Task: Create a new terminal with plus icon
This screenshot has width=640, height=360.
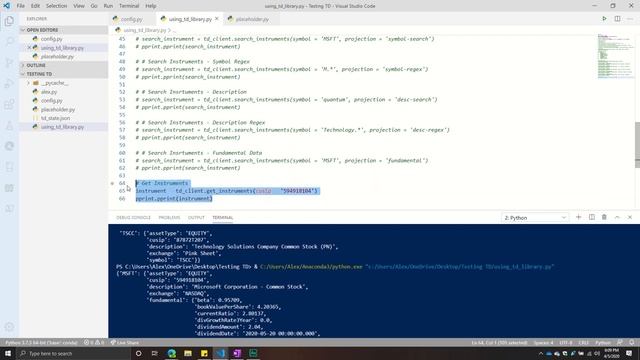Action: point(578,217)
